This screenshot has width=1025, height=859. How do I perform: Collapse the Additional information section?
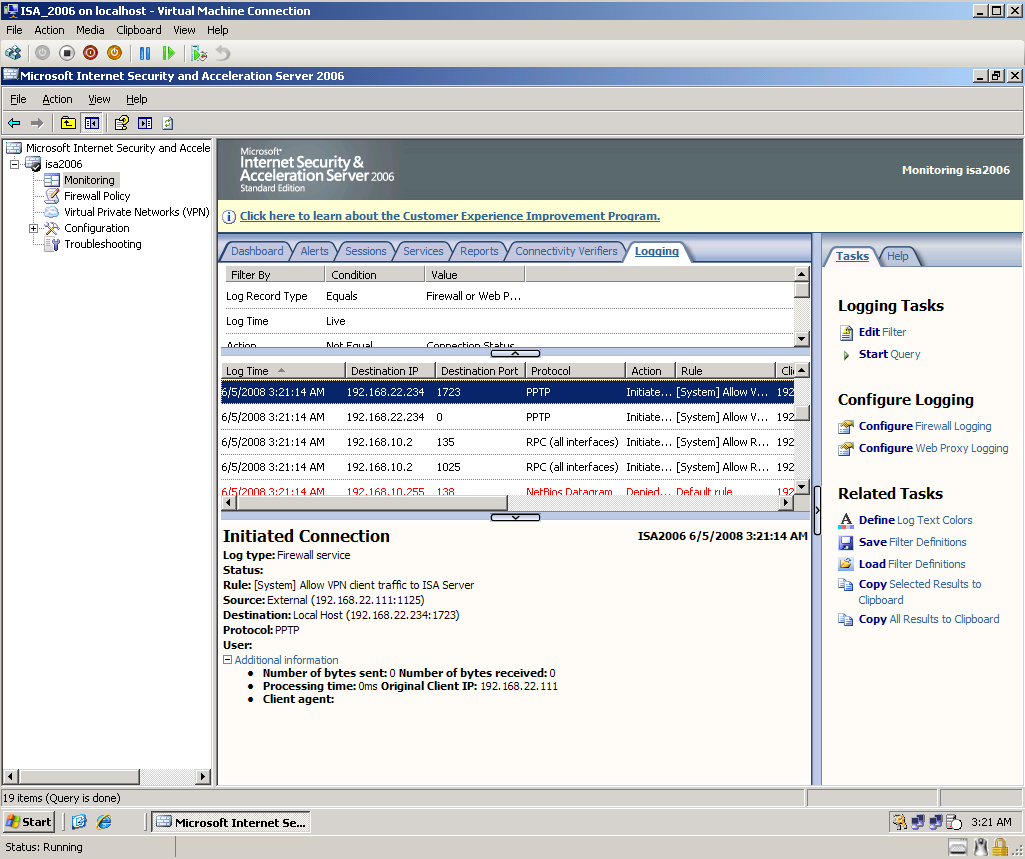pos(227,660)
